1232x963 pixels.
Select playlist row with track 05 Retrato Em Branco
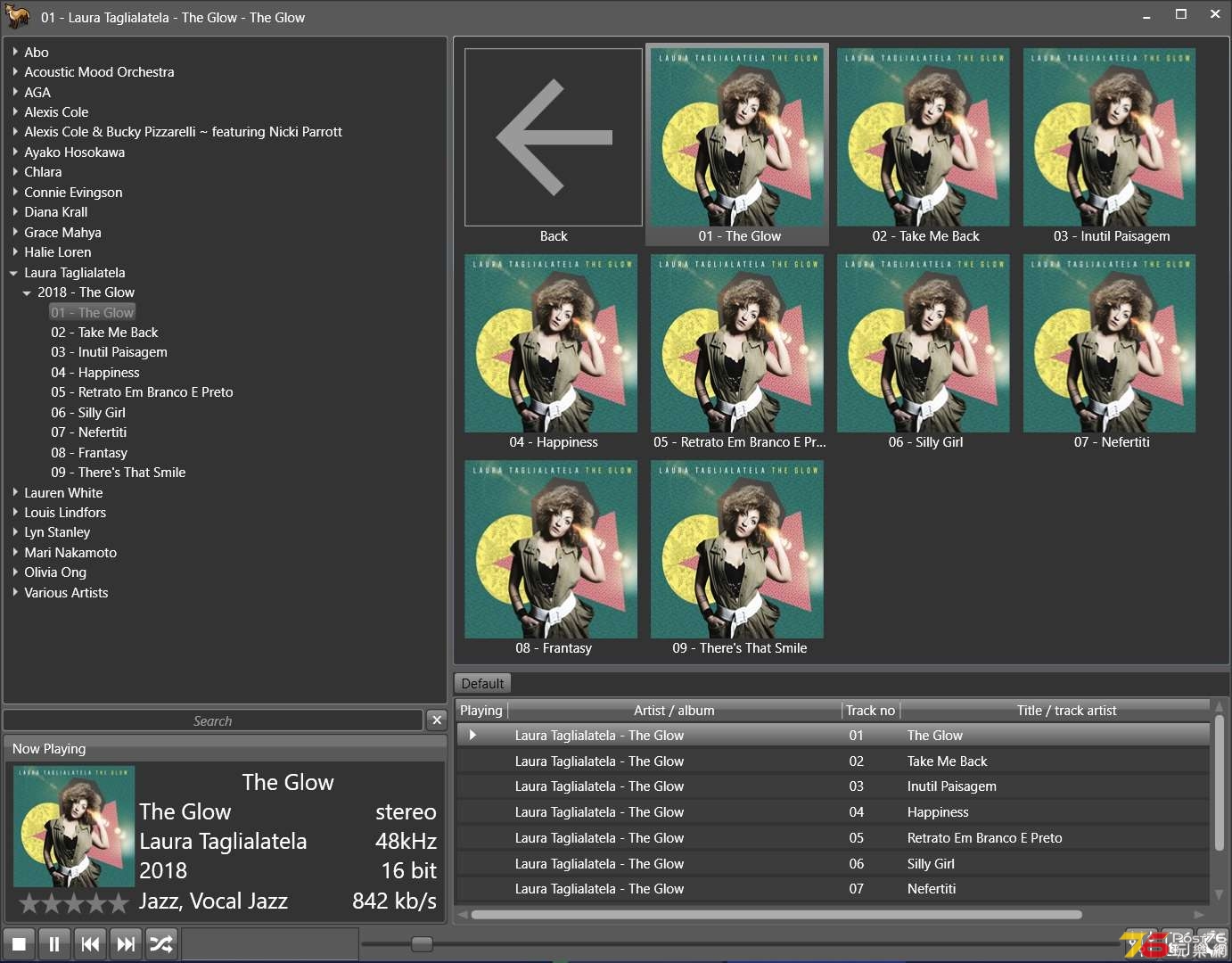[x=833, y=838]
